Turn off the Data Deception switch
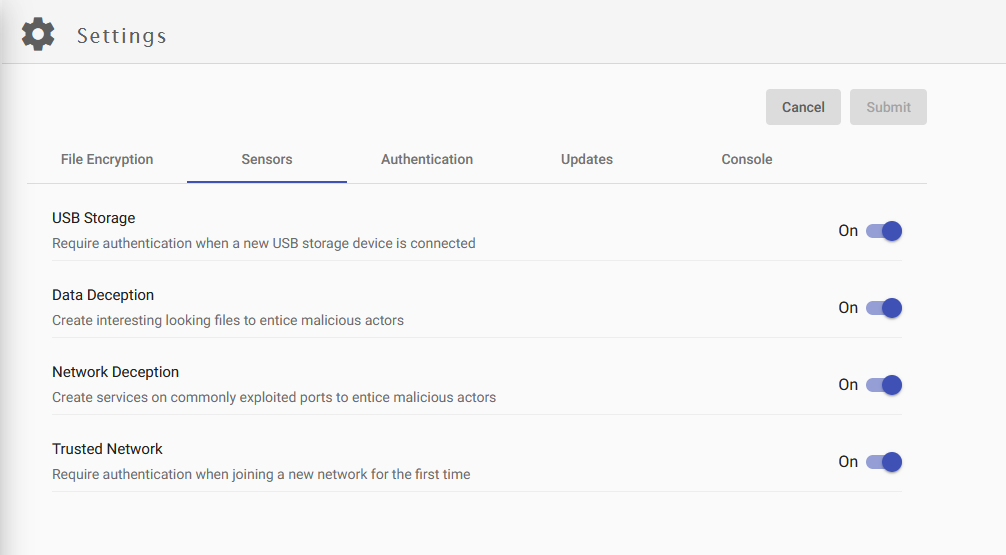1006x555 pixels. pyautogui.click(x=884, y=308)
